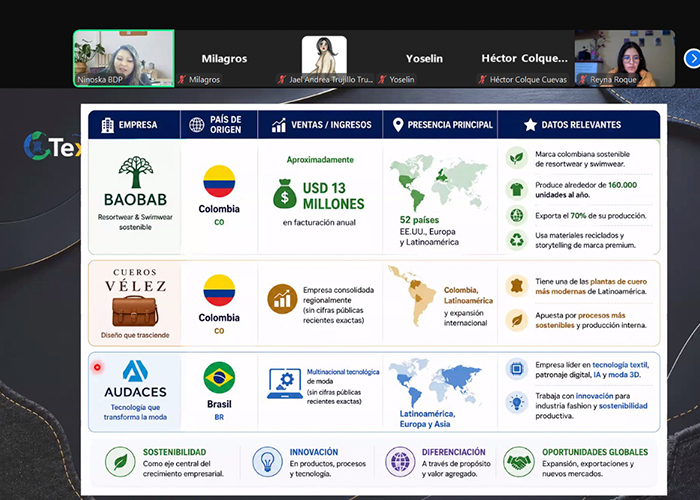Click the OPORTUNIDADES GLOBALES footer heading
Viewport: 700px width, 500px height.
click(595, 452)
